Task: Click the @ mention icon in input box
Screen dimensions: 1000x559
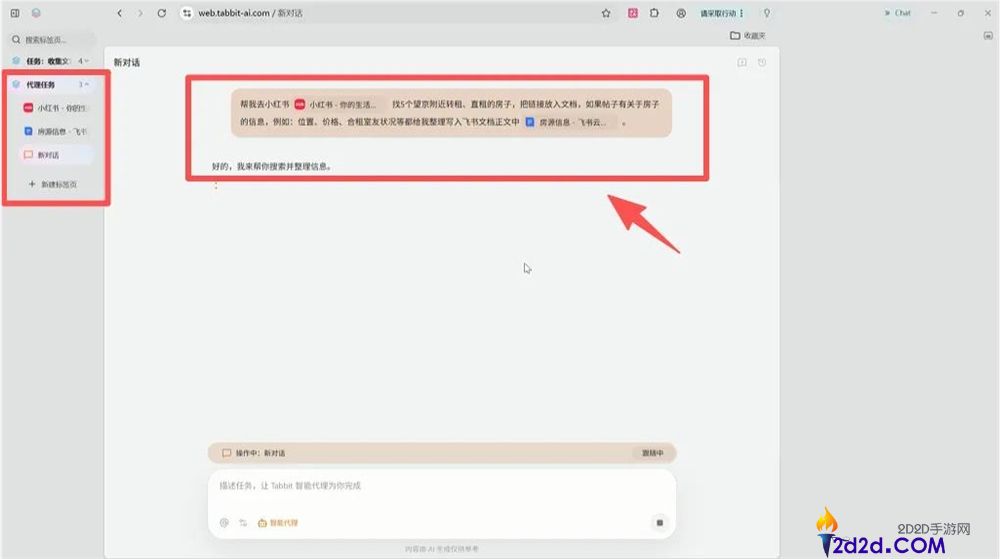Action: [224, 523]
